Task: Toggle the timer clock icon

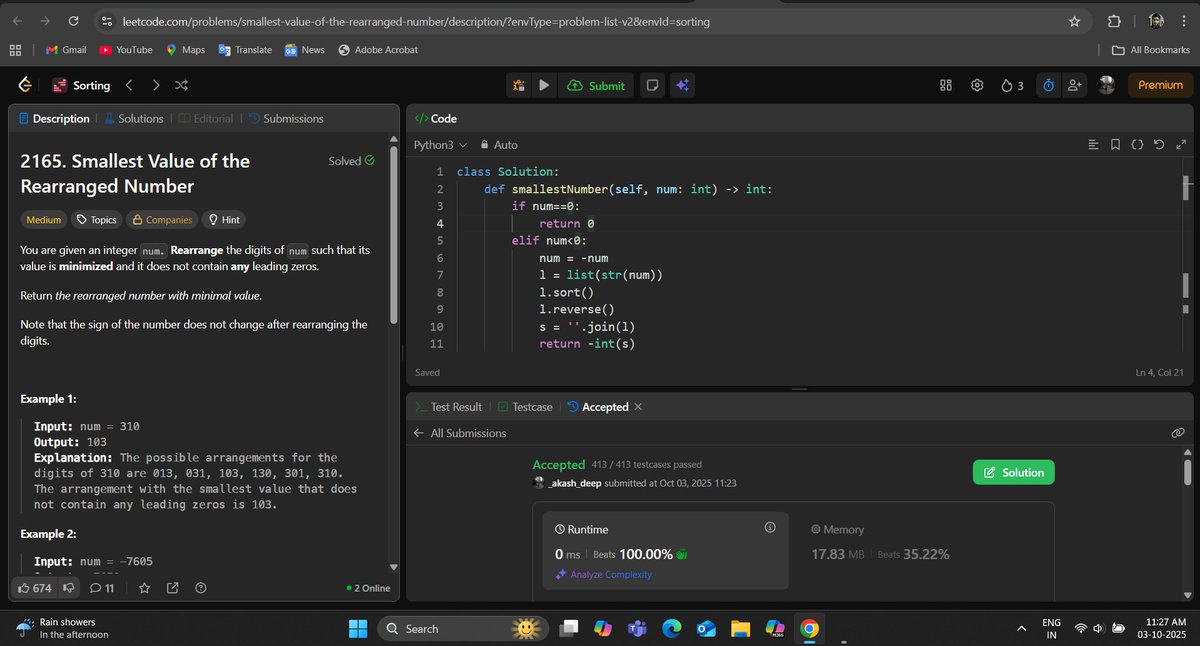Action: tap(1048, 86)
